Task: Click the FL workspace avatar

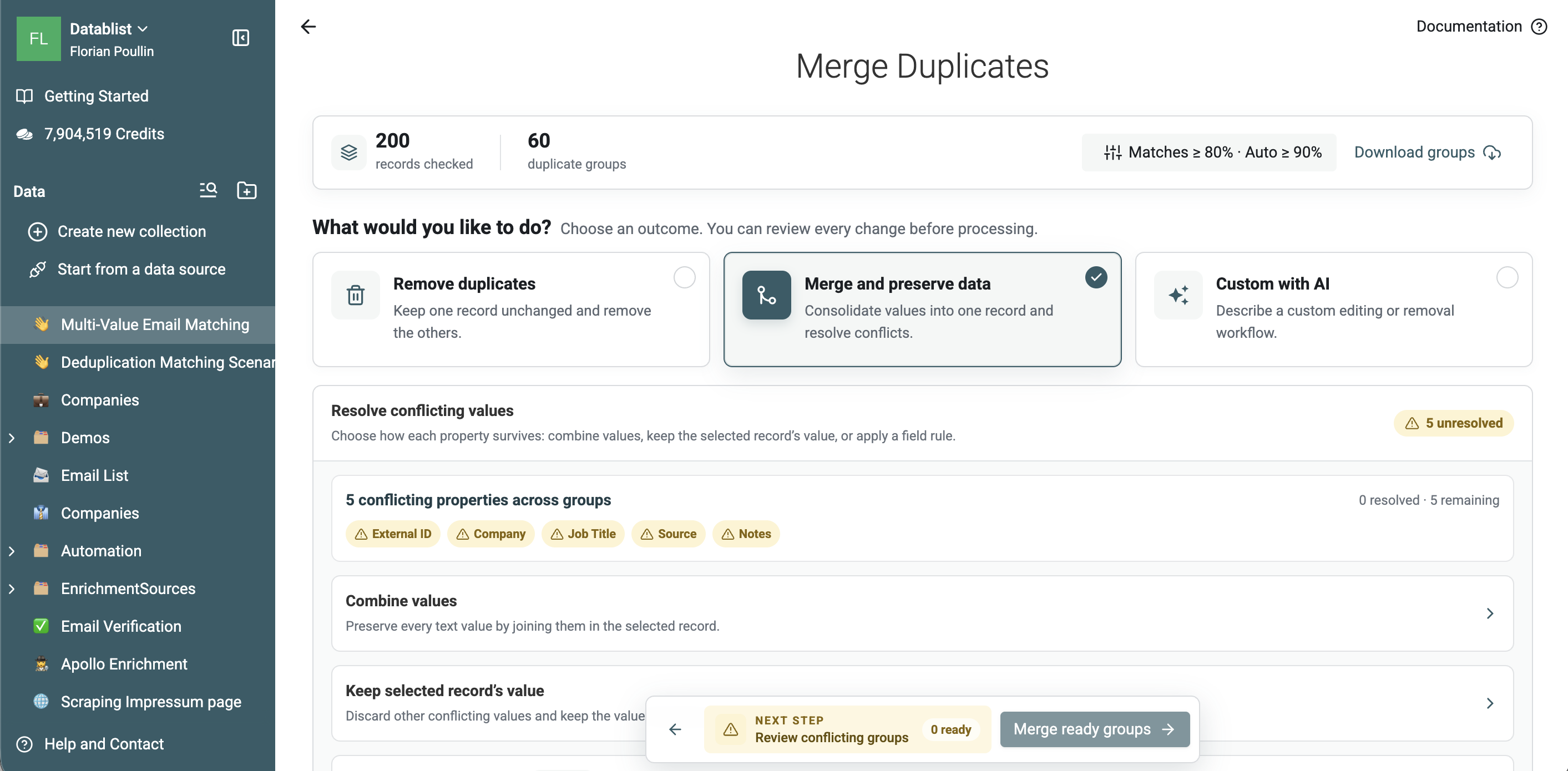Action: [x=38, y=38]
